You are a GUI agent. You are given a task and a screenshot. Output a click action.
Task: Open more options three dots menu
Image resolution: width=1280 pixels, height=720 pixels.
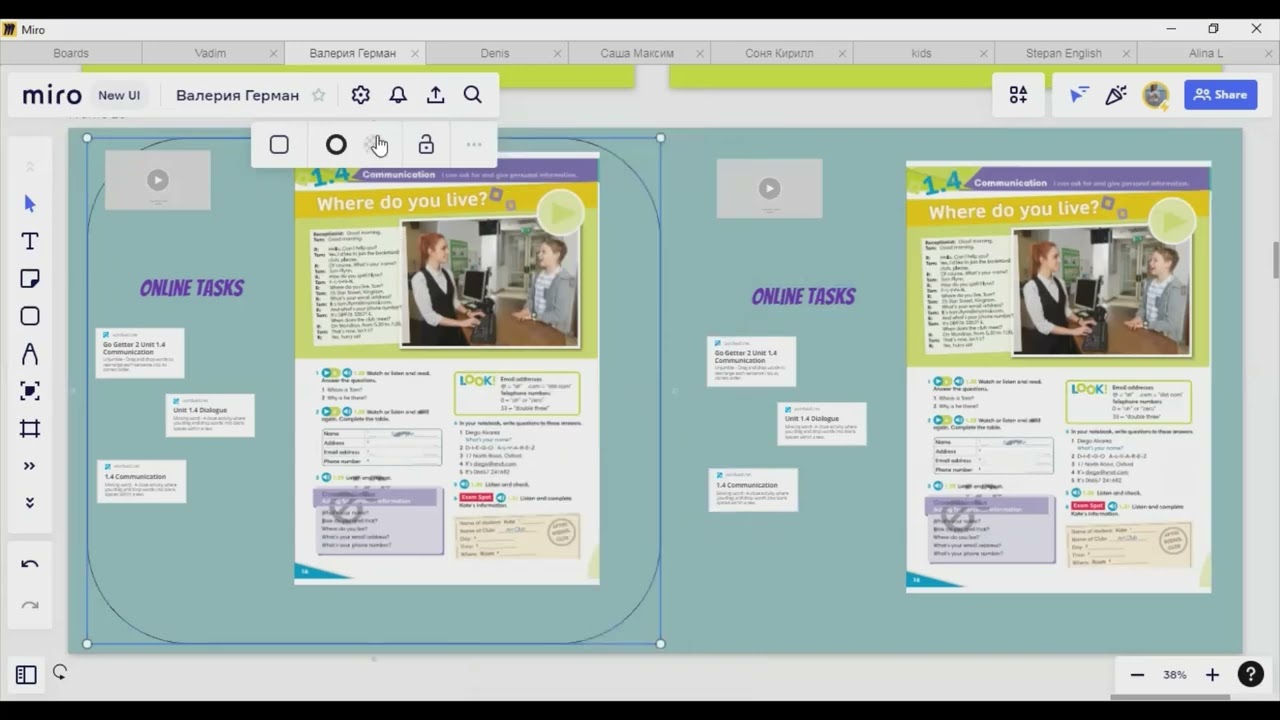point(474,145)
